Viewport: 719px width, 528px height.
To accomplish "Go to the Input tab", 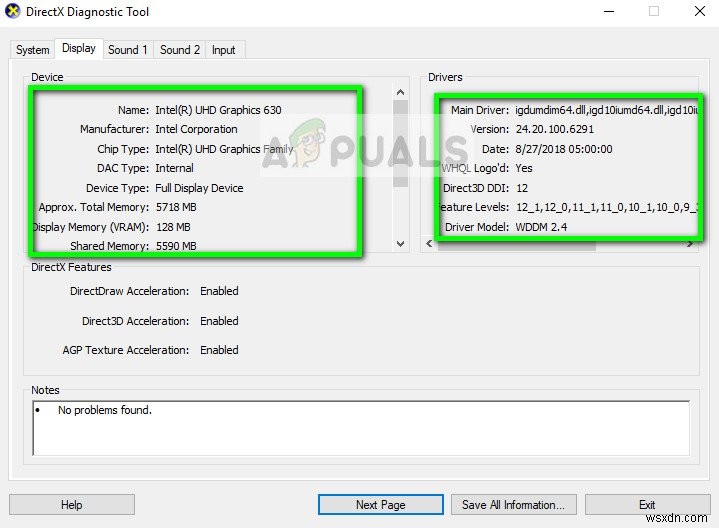I will [x=224, y=50].
